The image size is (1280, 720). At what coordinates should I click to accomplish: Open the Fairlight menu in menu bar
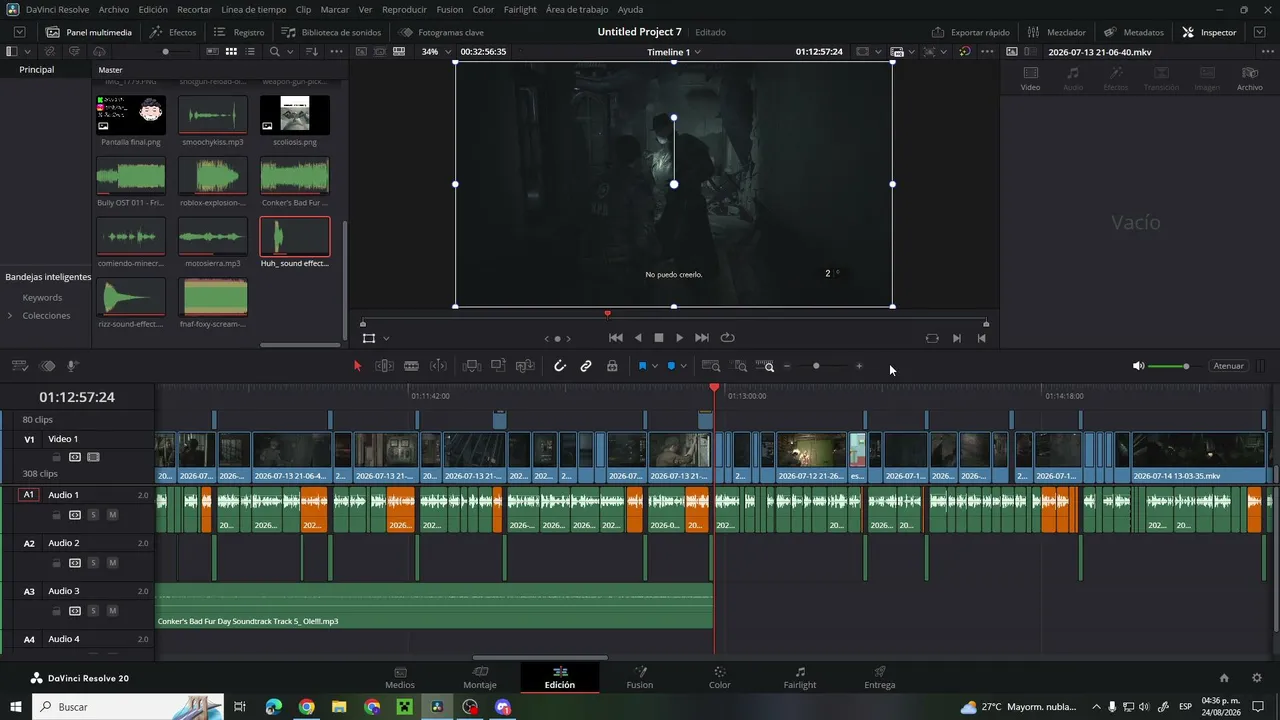click(520, 9)
